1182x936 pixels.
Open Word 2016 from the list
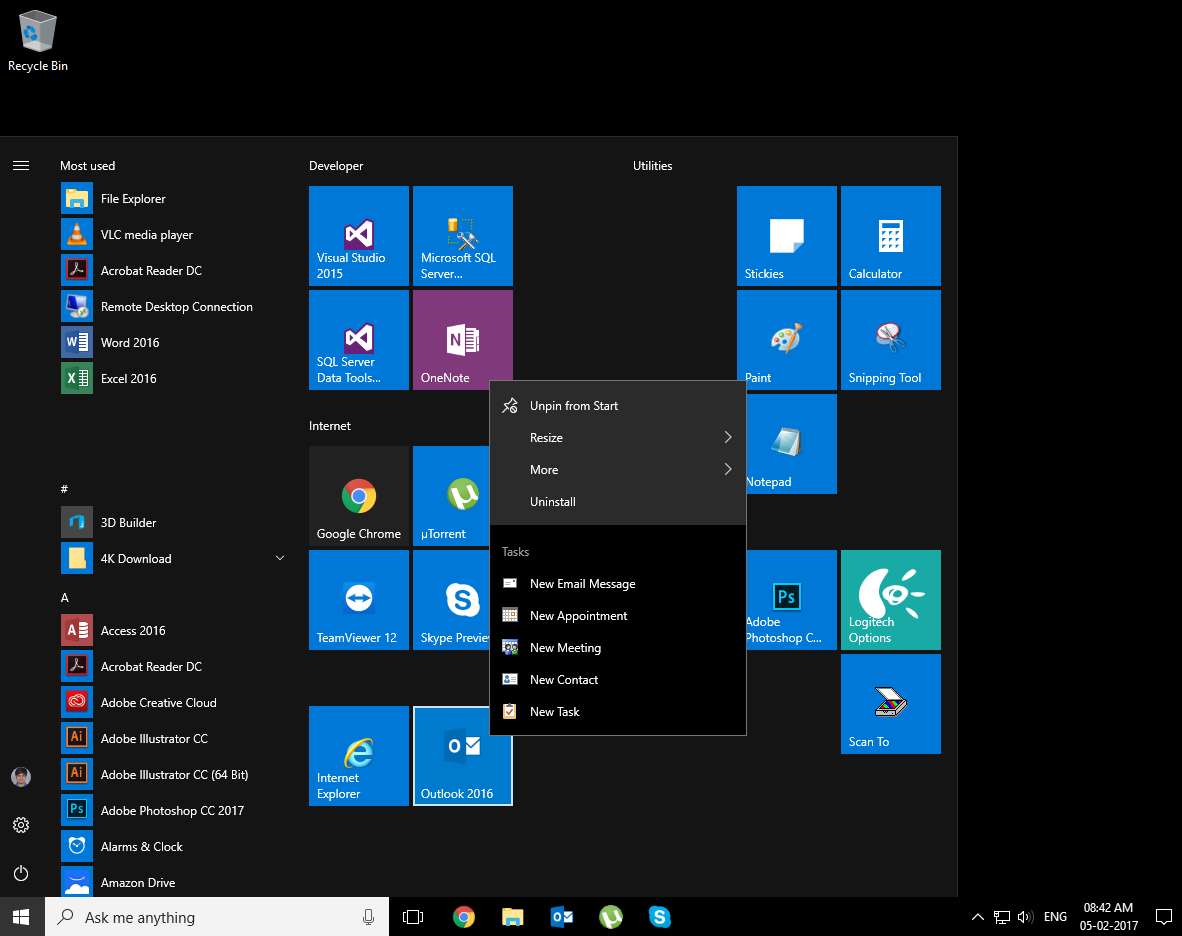pos(174,343)
